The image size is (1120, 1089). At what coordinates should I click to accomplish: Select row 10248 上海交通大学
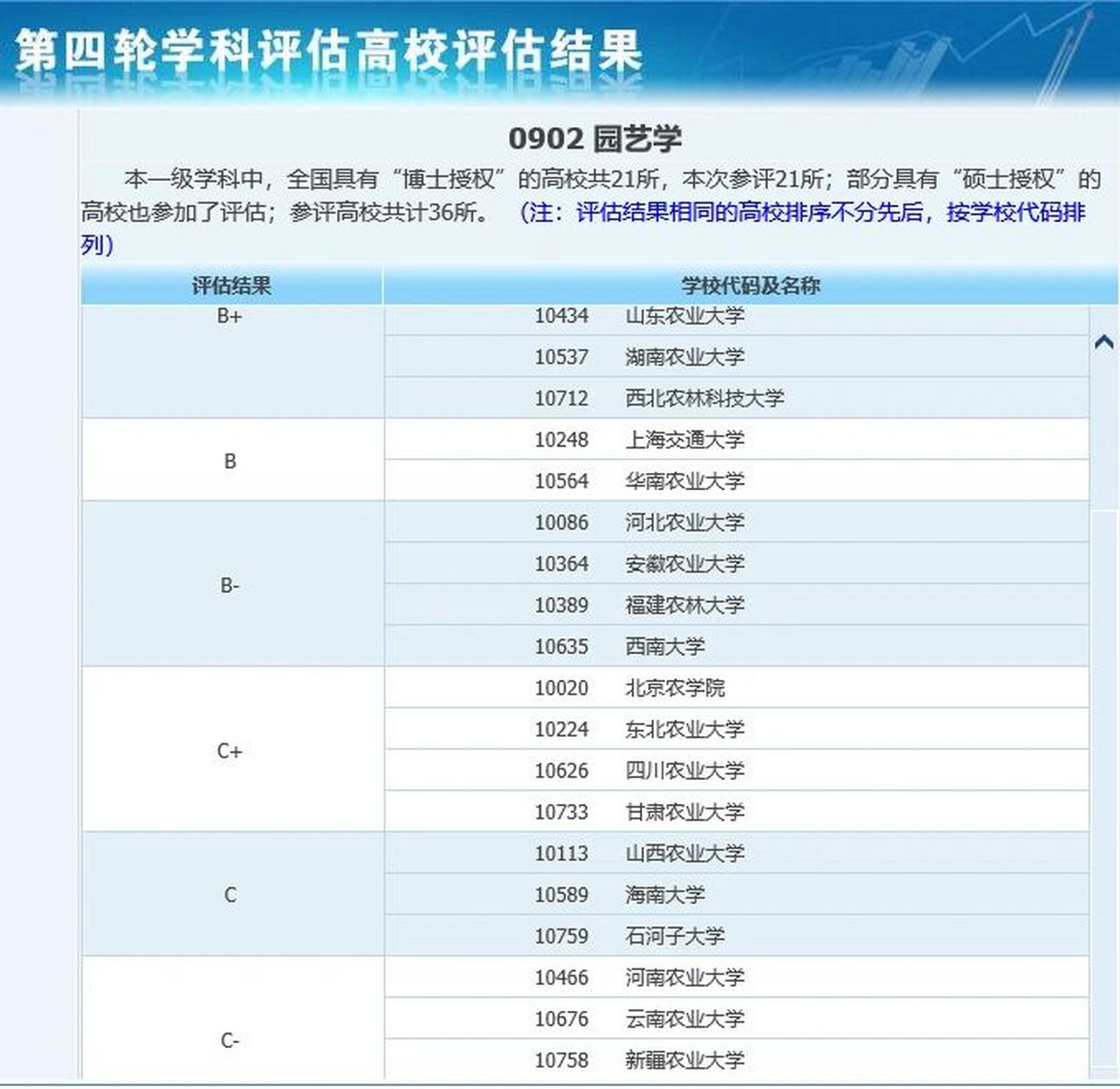(x=736, y=439)
